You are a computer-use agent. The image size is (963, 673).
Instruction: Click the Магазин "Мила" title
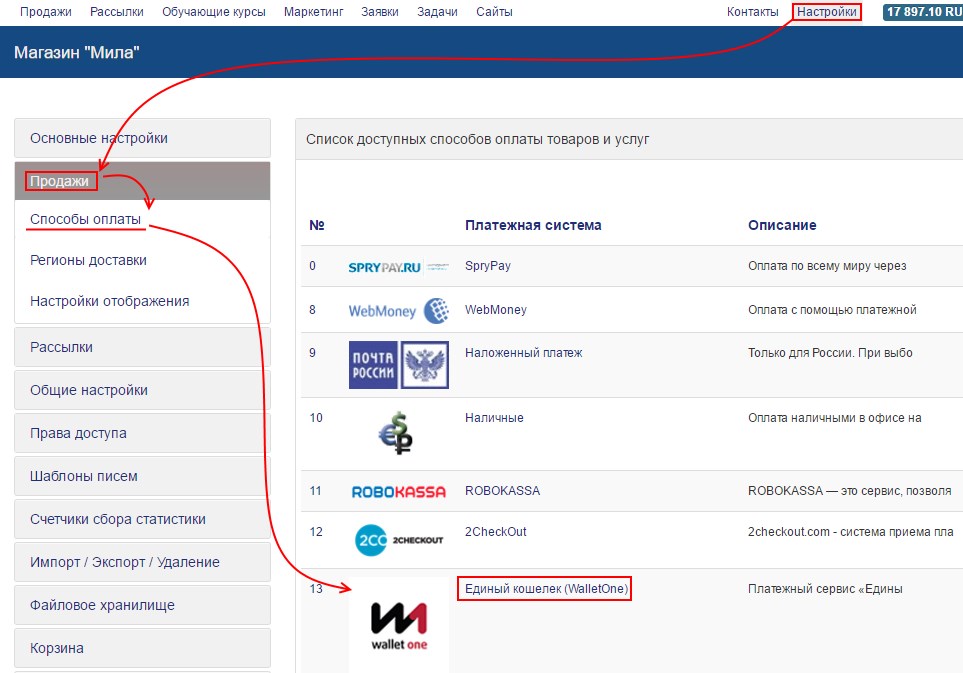point(77,52)
